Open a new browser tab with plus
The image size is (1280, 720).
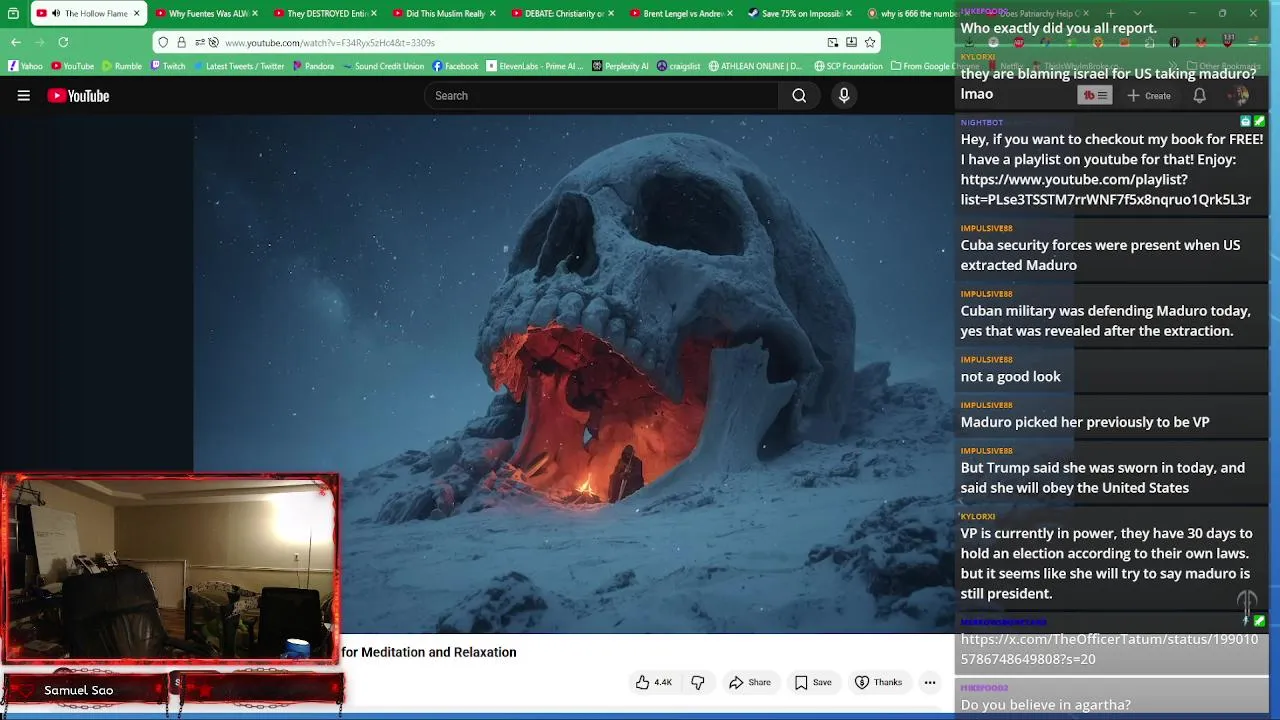(1111, 13)
